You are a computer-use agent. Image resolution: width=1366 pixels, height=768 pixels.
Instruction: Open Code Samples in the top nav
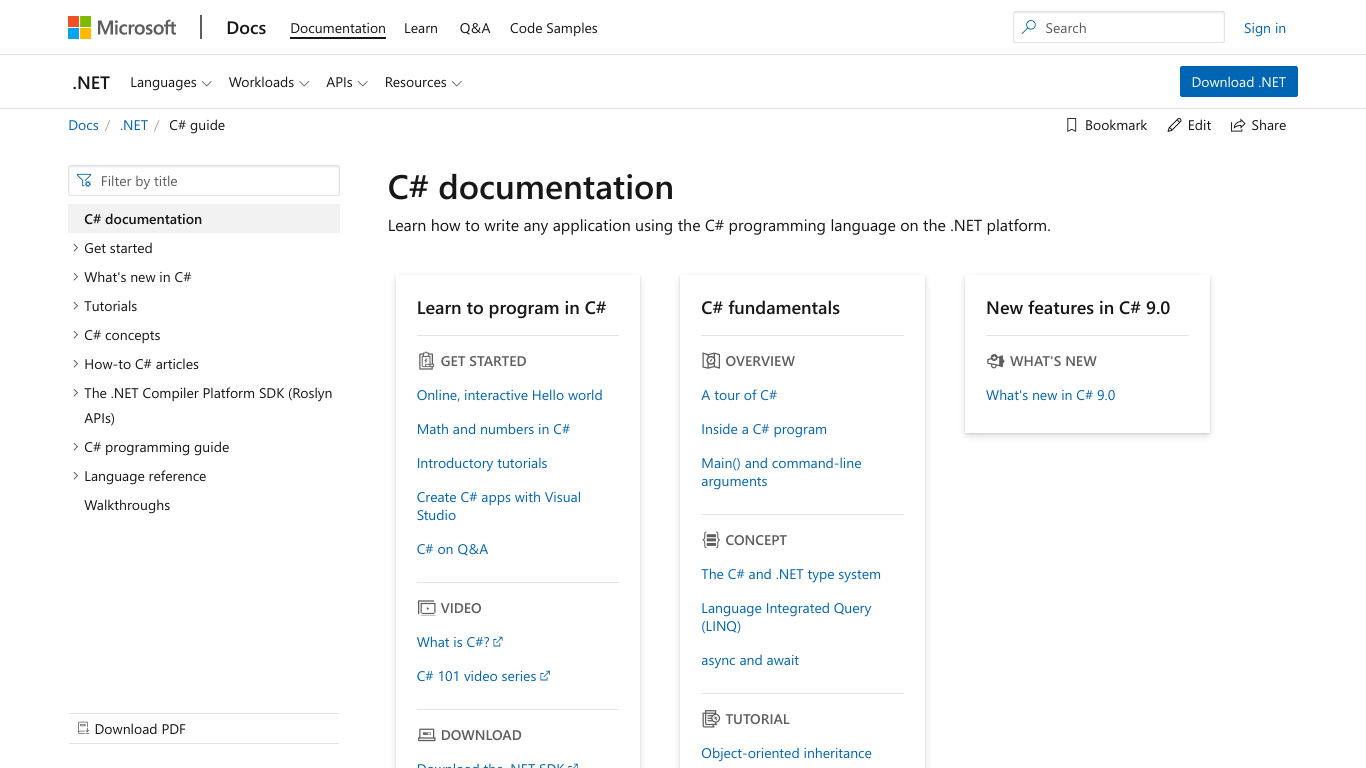click(x=554, y=28)
